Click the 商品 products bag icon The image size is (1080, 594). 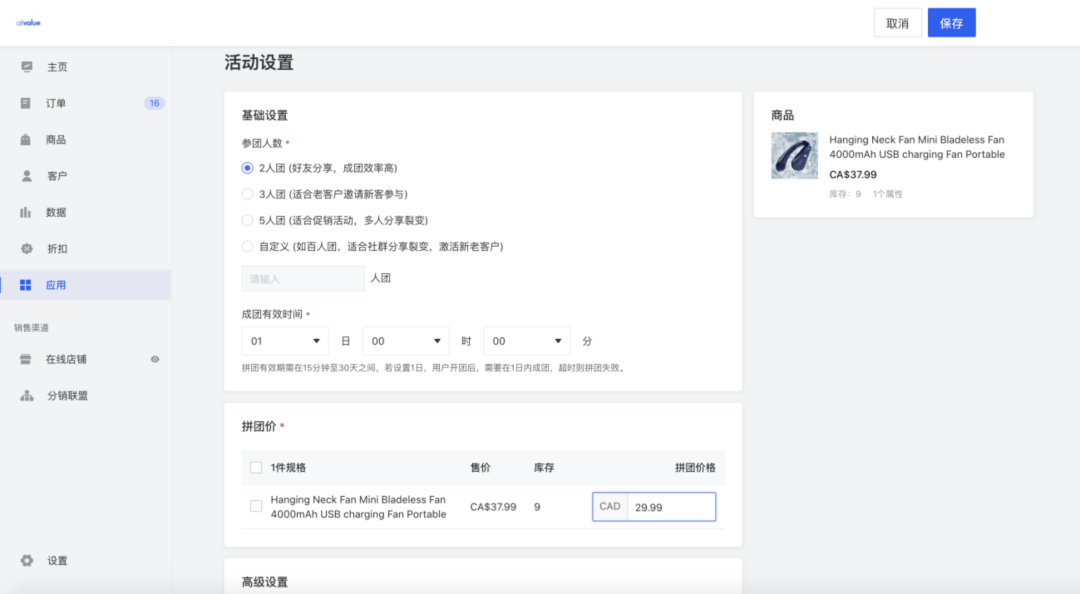tap(25, 140)
